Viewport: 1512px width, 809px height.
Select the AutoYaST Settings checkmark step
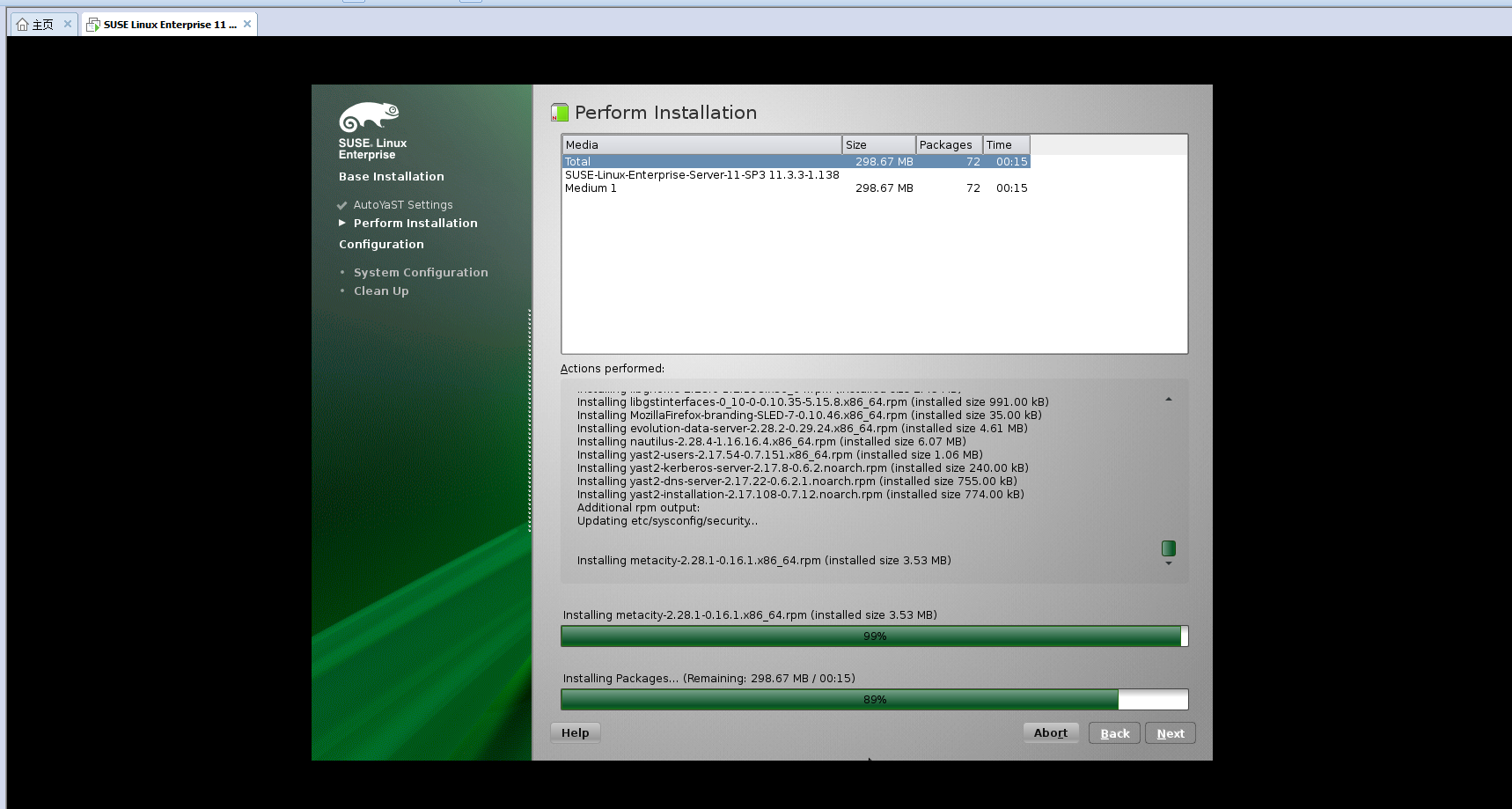[341, 205]
